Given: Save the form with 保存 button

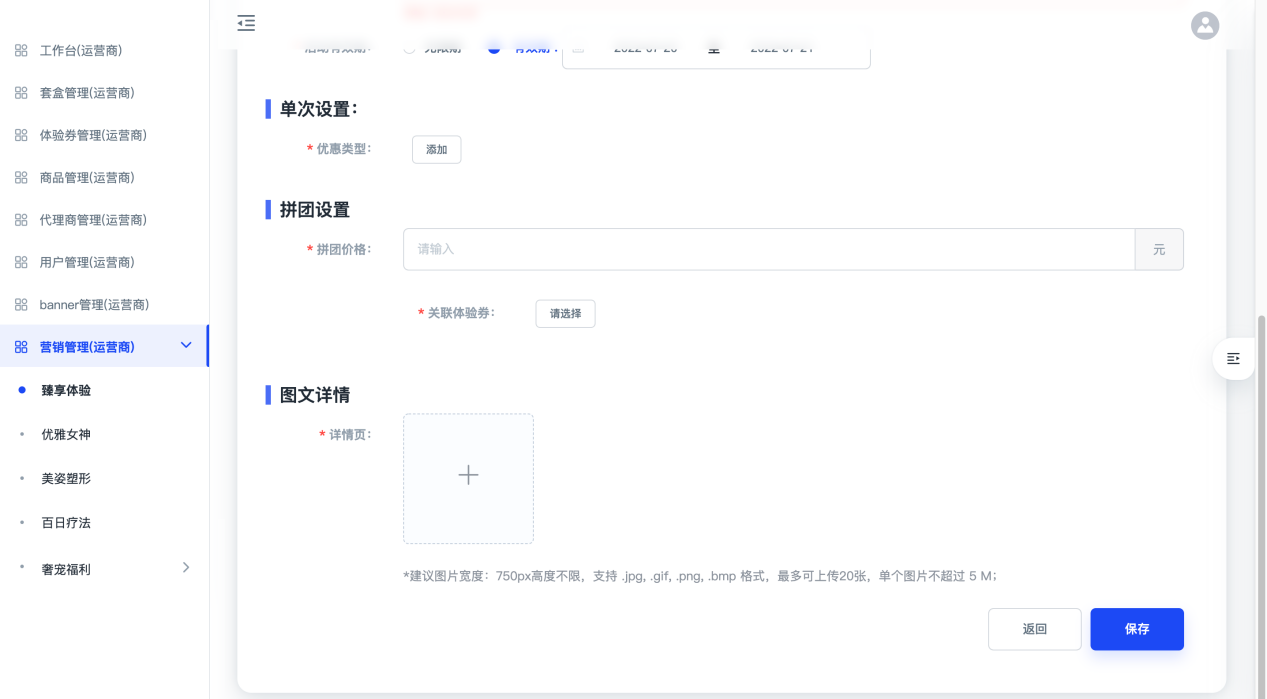Looking at the screenshot, I should [1137, 629].
